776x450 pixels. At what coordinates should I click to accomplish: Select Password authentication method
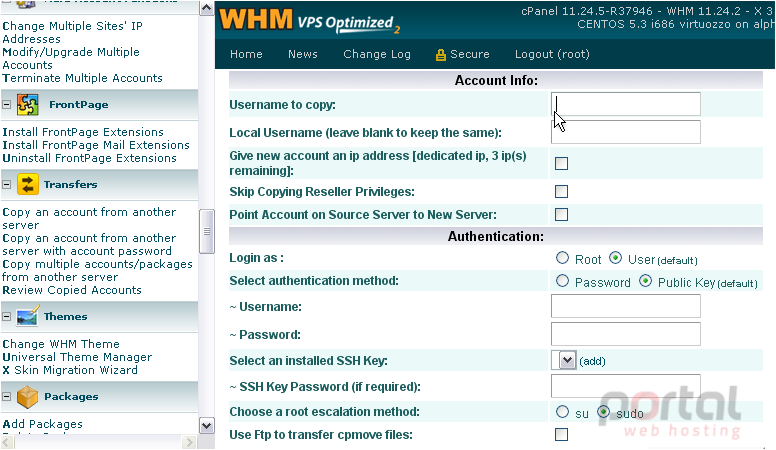562,281
